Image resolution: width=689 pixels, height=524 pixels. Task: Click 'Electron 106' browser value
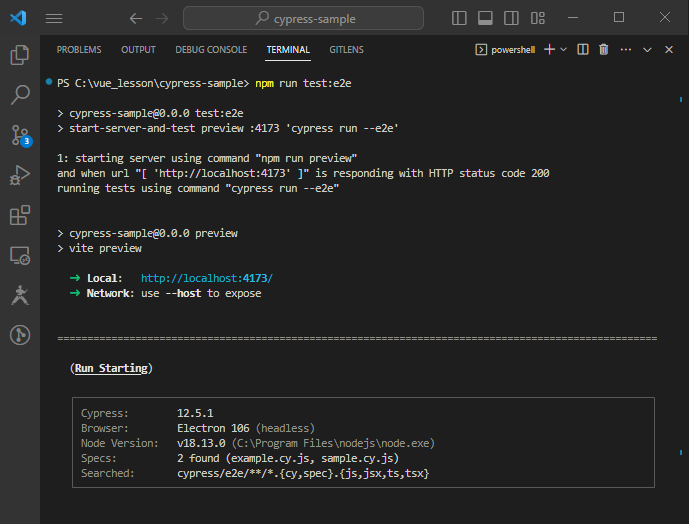[213, 428]
